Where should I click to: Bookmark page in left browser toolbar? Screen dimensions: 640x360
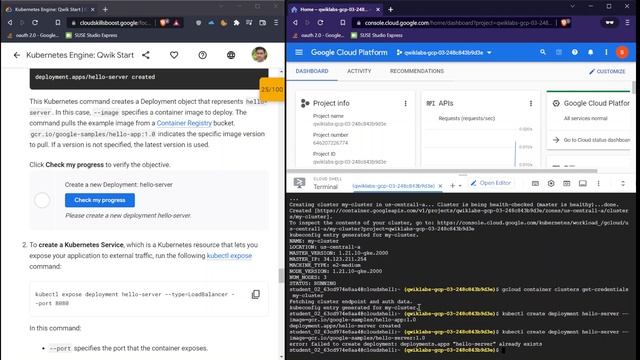click(58, 23)
